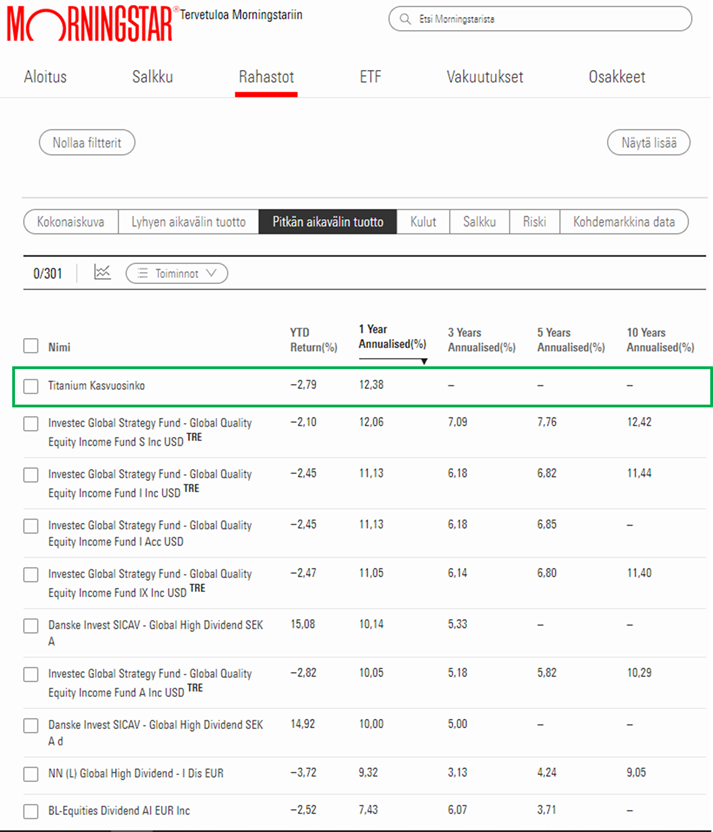Open Danske Invest Global High Dividend SEK A link
Image resolution: width=713 pixels, height=832 pixels.
click(155, 632)
